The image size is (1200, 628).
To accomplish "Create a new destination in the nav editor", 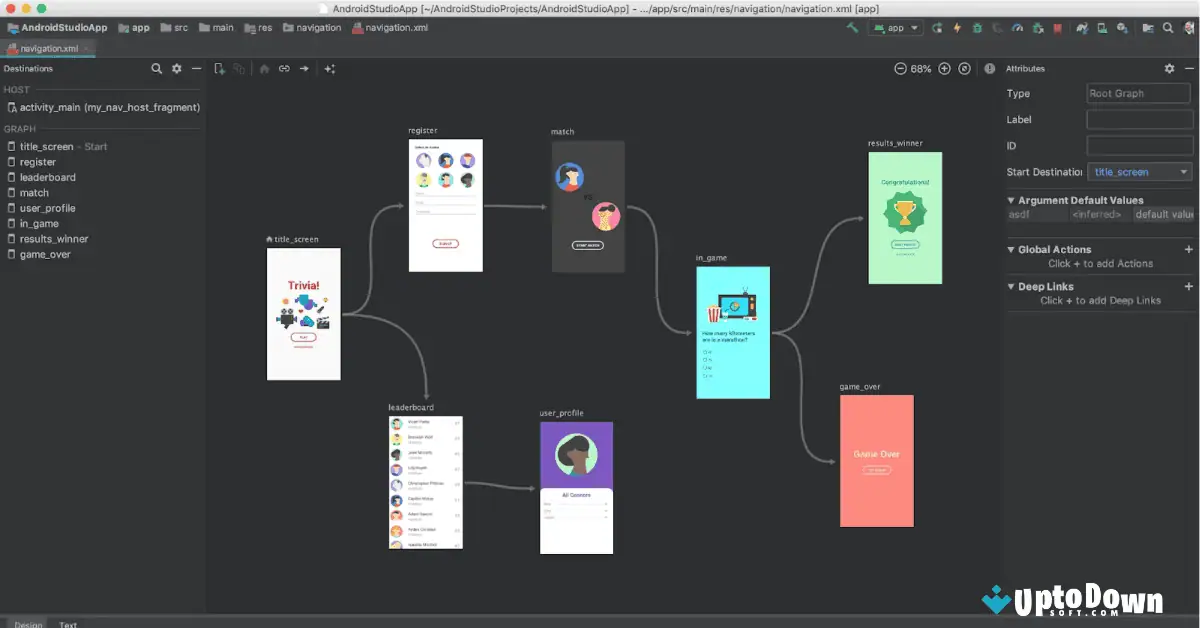I will [217, 68].
